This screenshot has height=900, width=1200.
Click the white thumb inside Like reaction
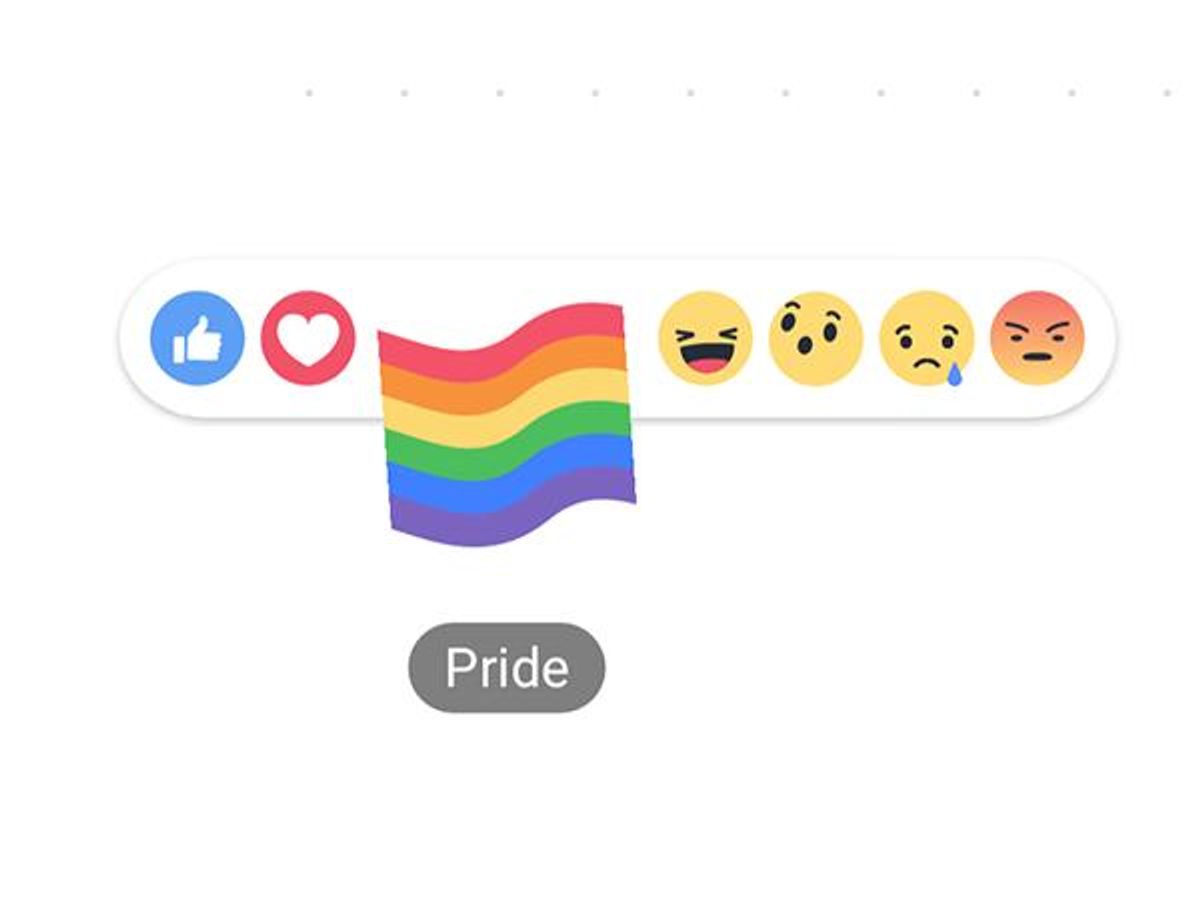197,339
